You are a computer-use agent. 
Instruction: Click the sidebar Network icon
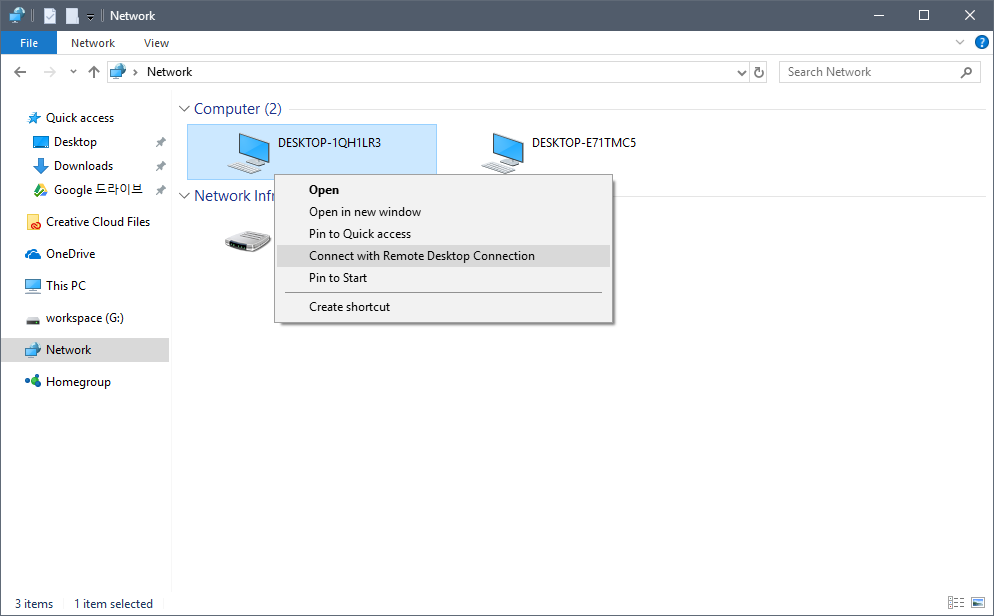point(33,350)
